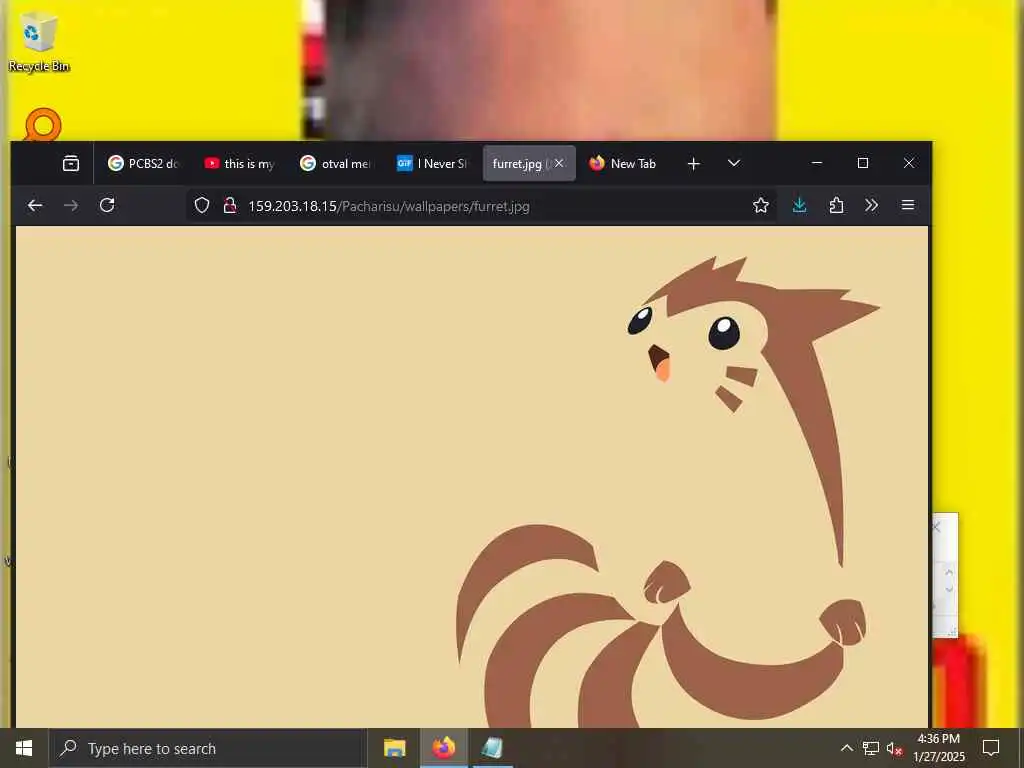Viewport: 1024px width, 768px height.
Task: Minimize the Firefox window
Action: [816, 163]
